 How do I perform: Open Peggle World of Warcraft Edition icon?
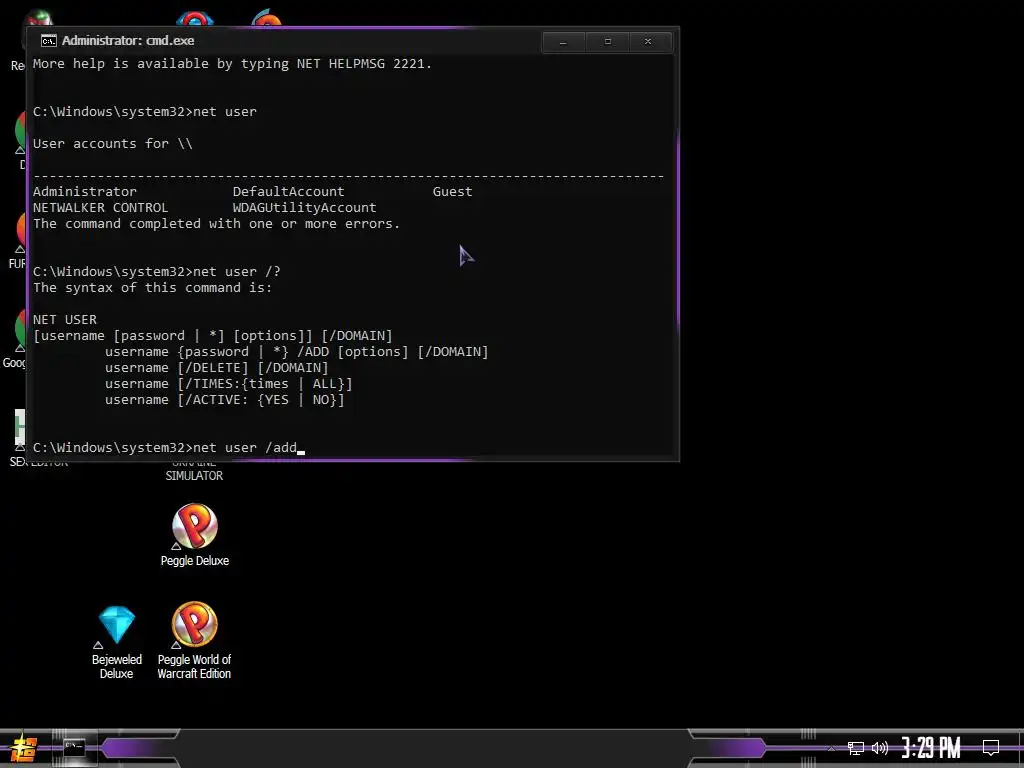pyautogui.click(x=195, y=641)
